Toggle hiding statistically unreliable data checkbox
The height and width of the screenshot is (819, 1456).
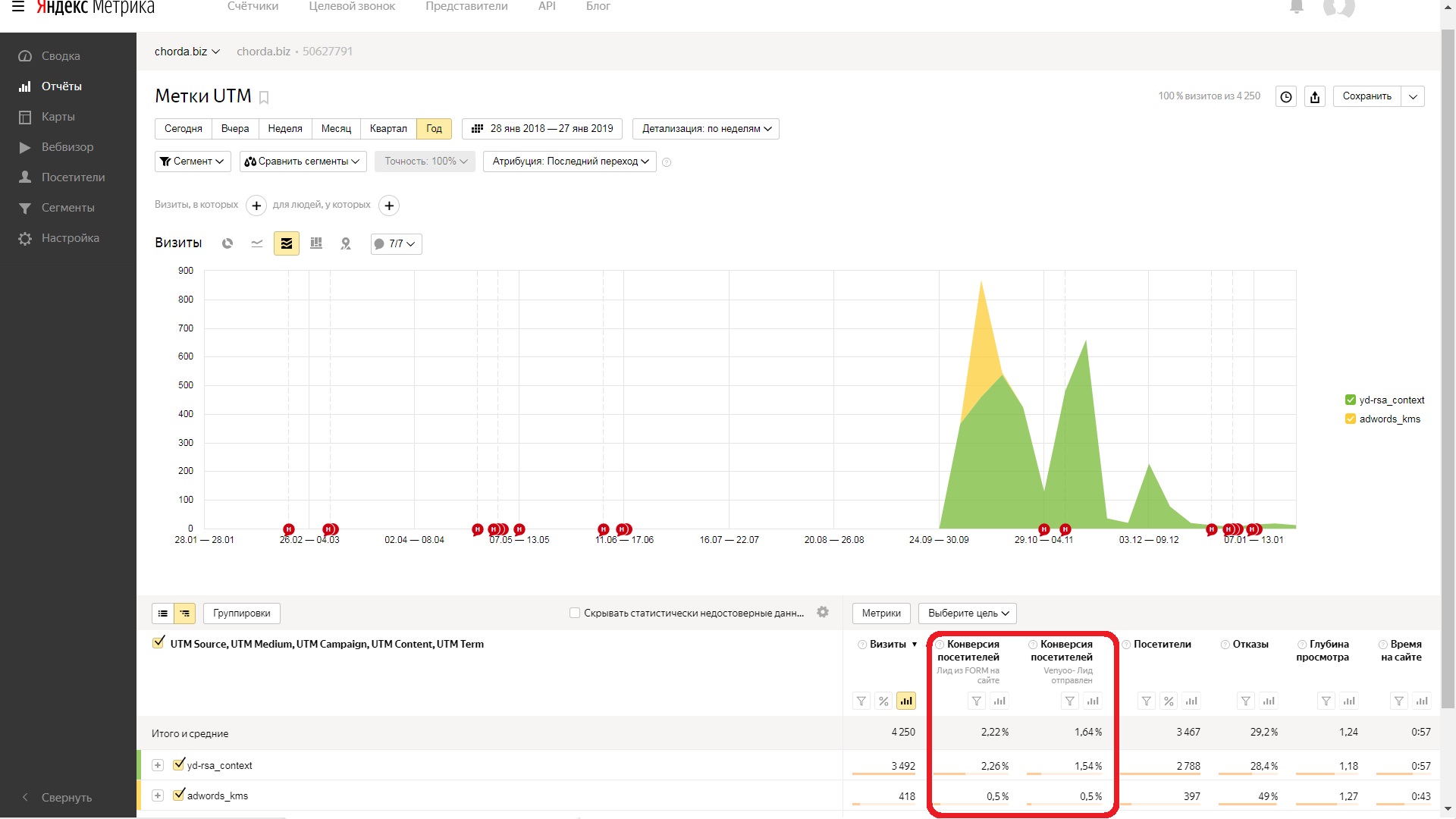click(x=575, y=613)
